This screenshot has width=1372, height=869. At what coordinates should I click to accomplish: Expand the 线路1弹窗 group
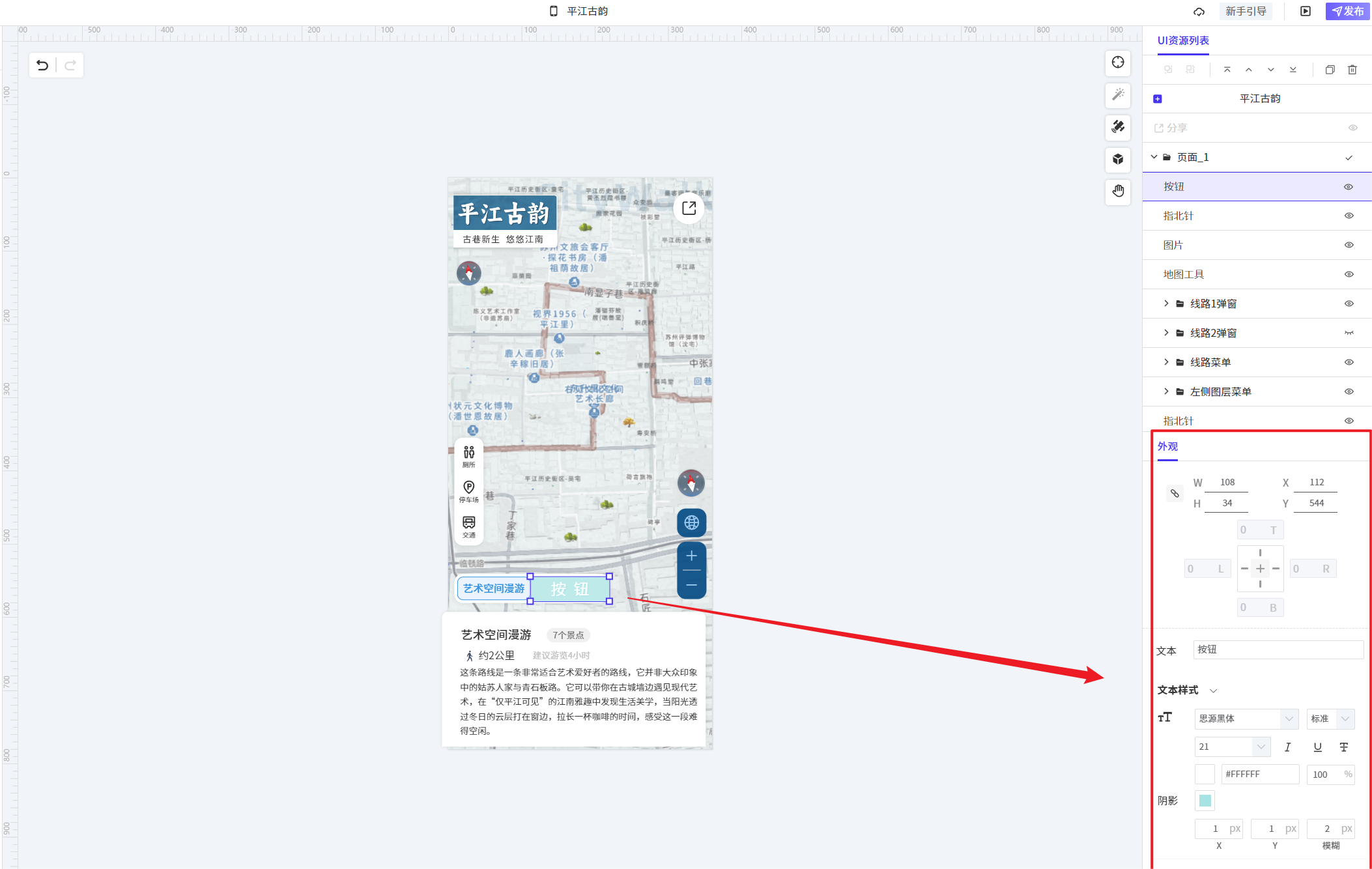click(x=1166, y=304)
